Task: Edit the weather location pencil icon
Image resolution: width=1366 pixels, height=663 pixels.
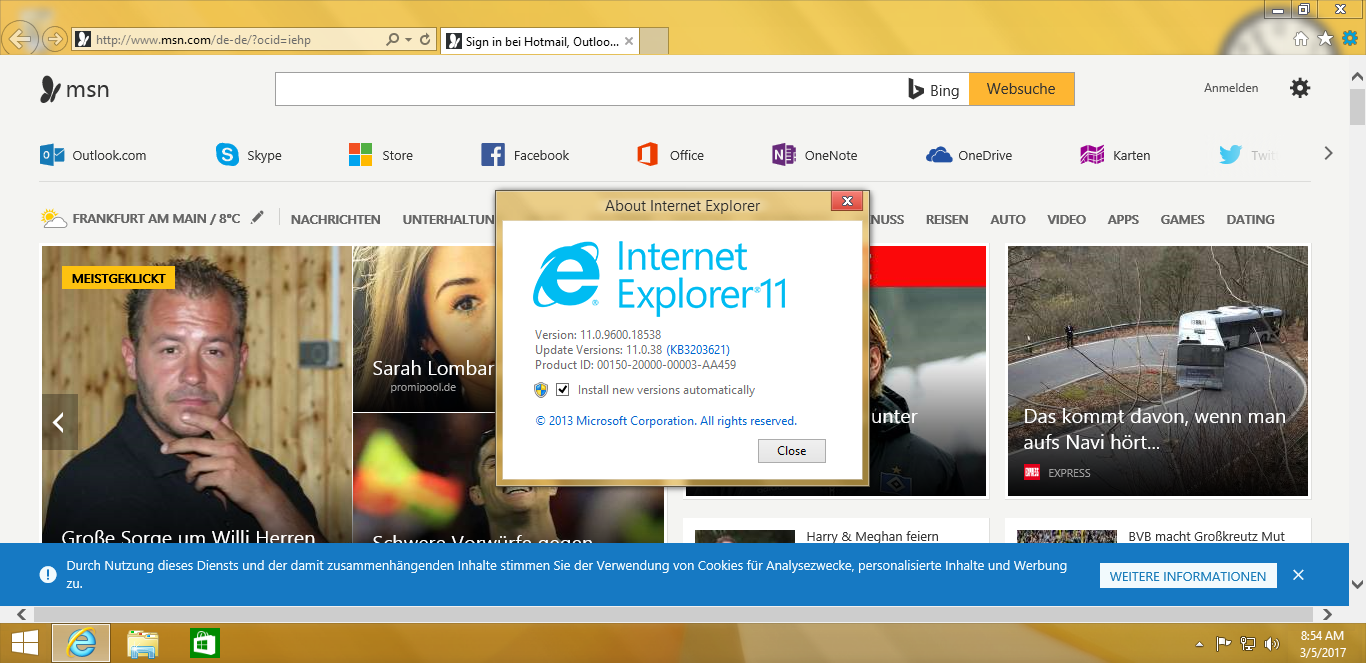Action: coord(258,217)
